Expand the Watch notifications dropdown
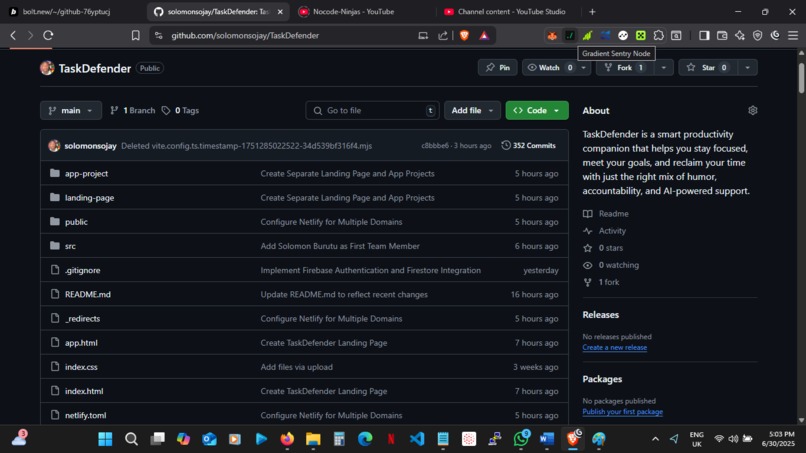806x453 pixels. 583,67
